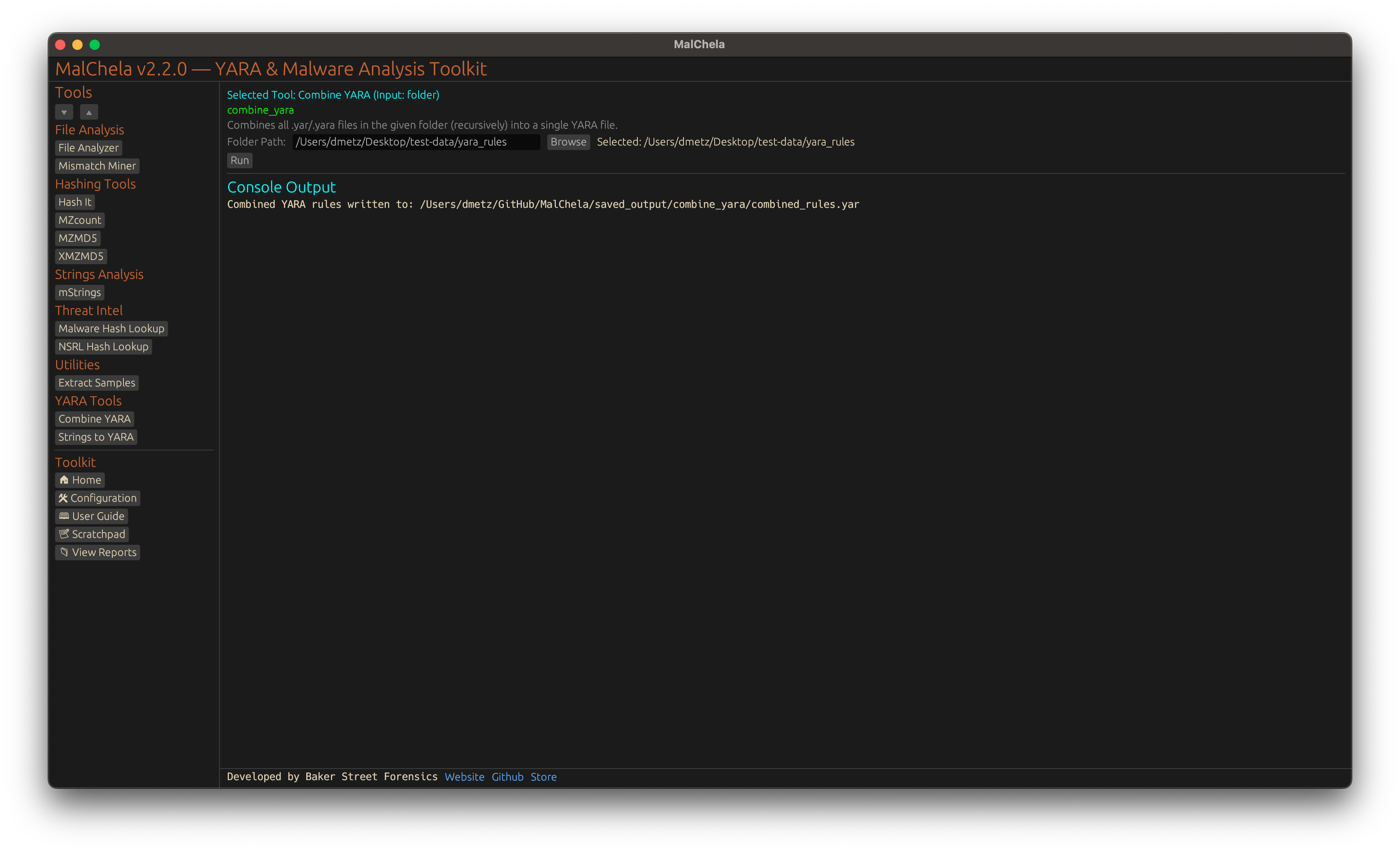This screenshot has height=852, width=1400.
Task: Open the XMZMD5 hashing tool
Action: coord(81,256)
